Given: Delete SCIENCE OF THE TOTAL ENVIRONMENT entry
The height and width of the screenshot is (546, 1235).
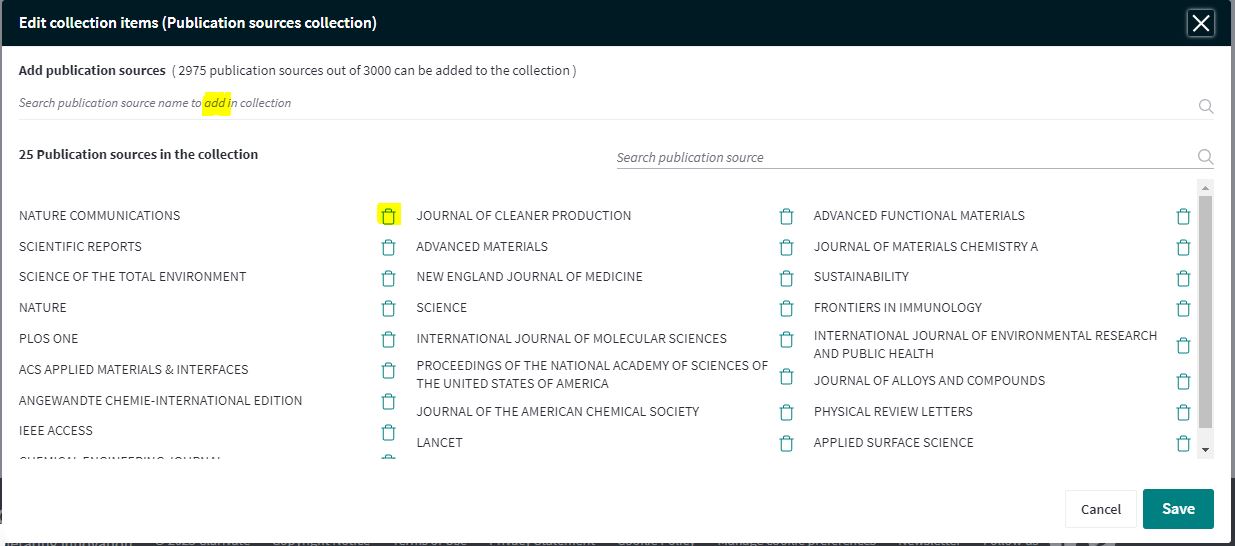Looking at the screenshot, I should pos(389,278).
